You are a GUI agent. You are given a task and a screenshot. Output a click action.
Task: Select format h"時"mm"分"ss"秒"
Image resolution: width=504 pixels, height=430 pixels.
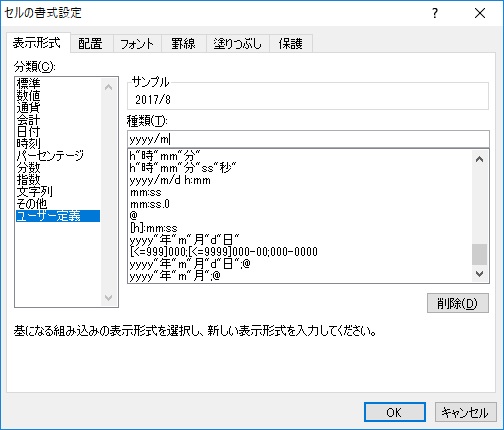point(299,168)
